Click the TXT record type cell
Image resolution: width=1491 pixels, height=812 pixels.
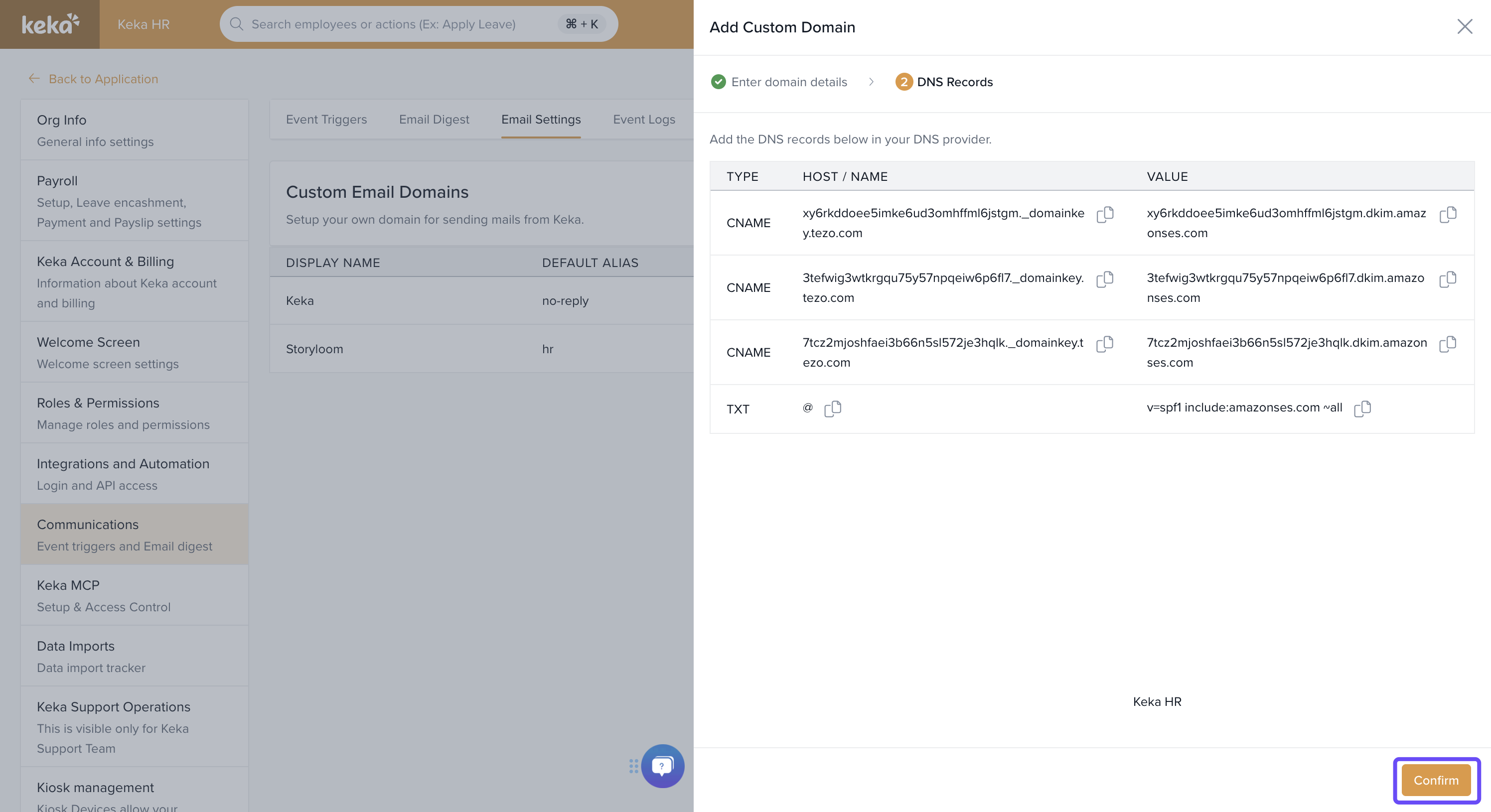point(738,409)
